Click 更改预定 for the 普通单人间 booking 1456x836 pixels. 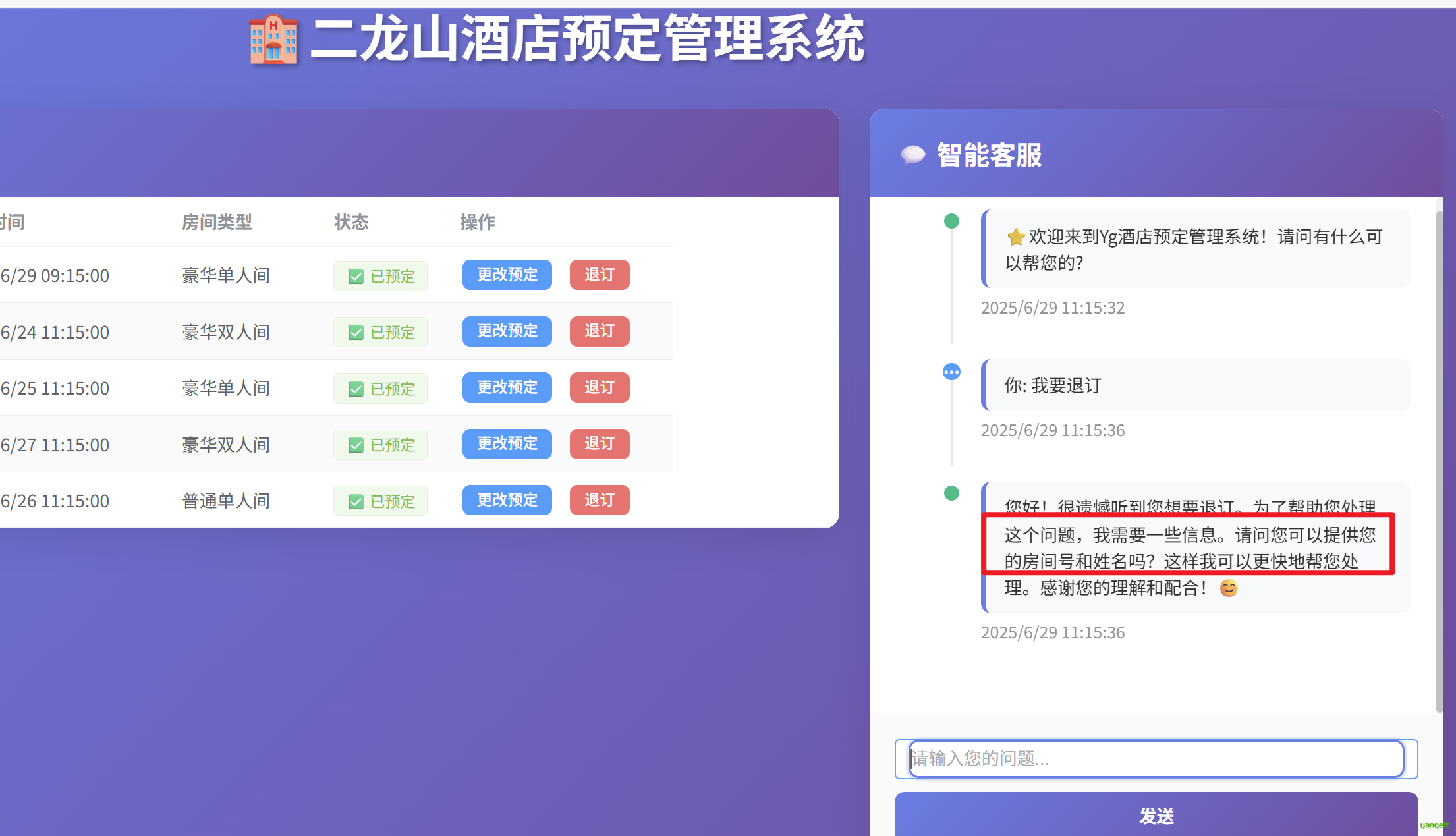click(507, 500)
